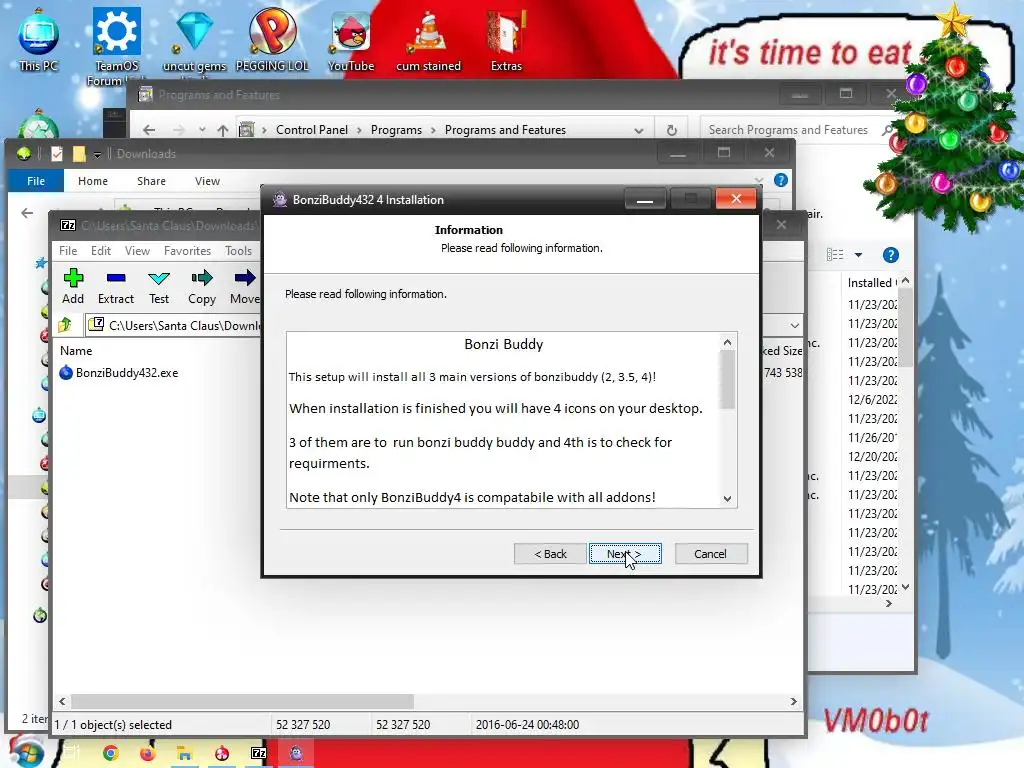The image size is (1024, 768).
Task: Minimize the BonziBuddy432 installation window
Action: tap(645, 200)
